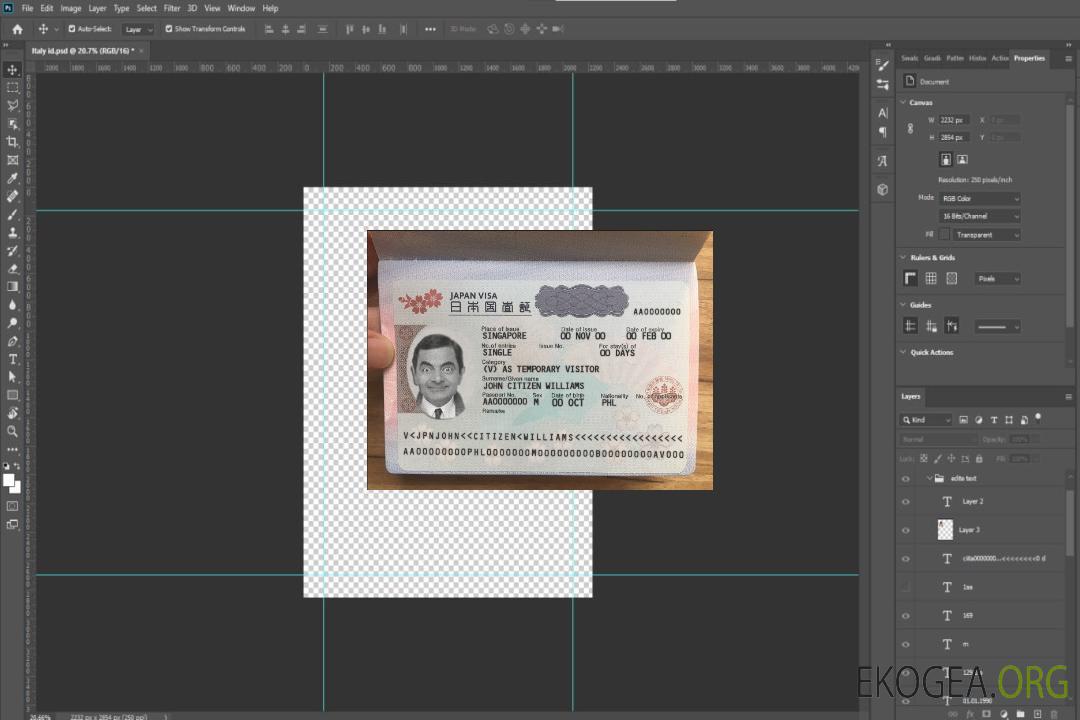This screenshot has height=720, width=1080.
Task: Select the Lasso tool
Action: point(12,105)
